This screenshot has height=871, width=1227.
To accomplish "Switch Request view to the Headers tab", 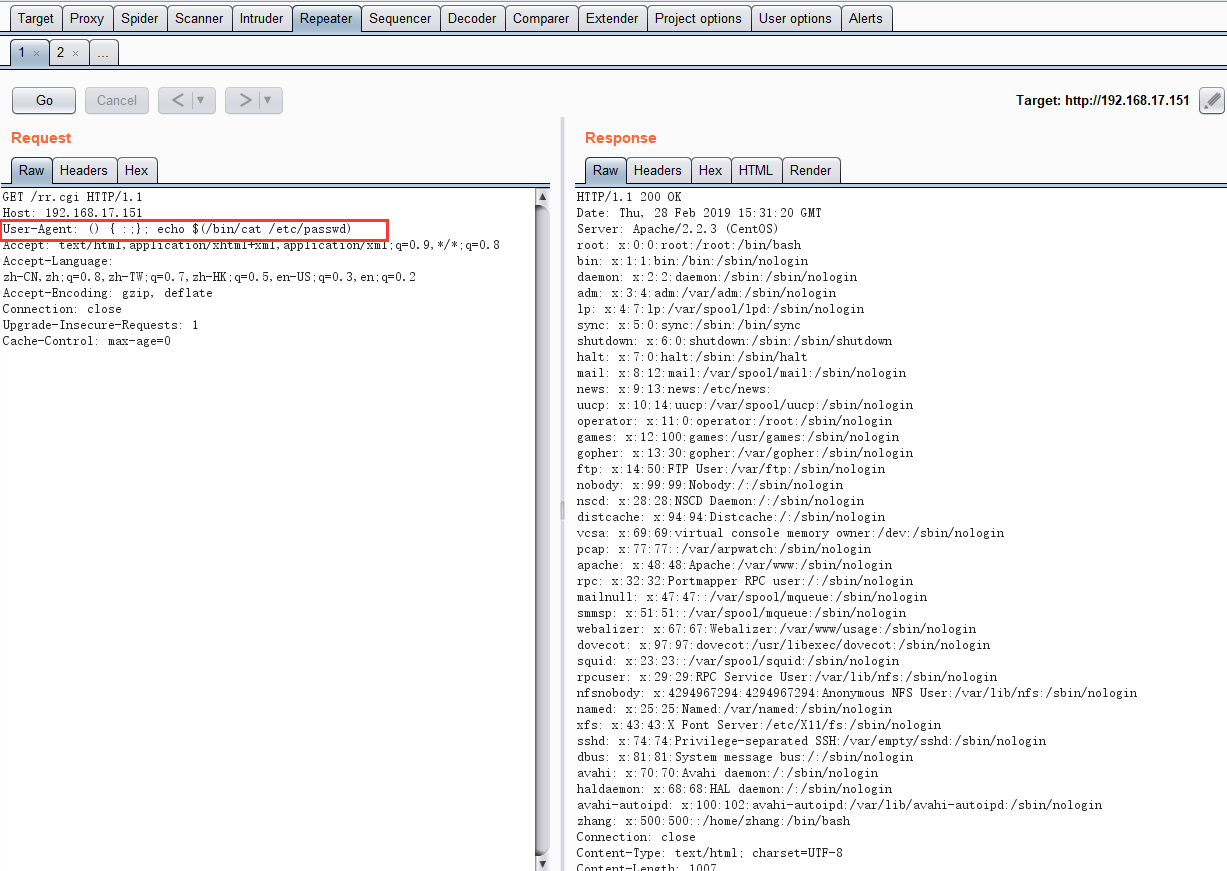I will [x=84, y=170].
